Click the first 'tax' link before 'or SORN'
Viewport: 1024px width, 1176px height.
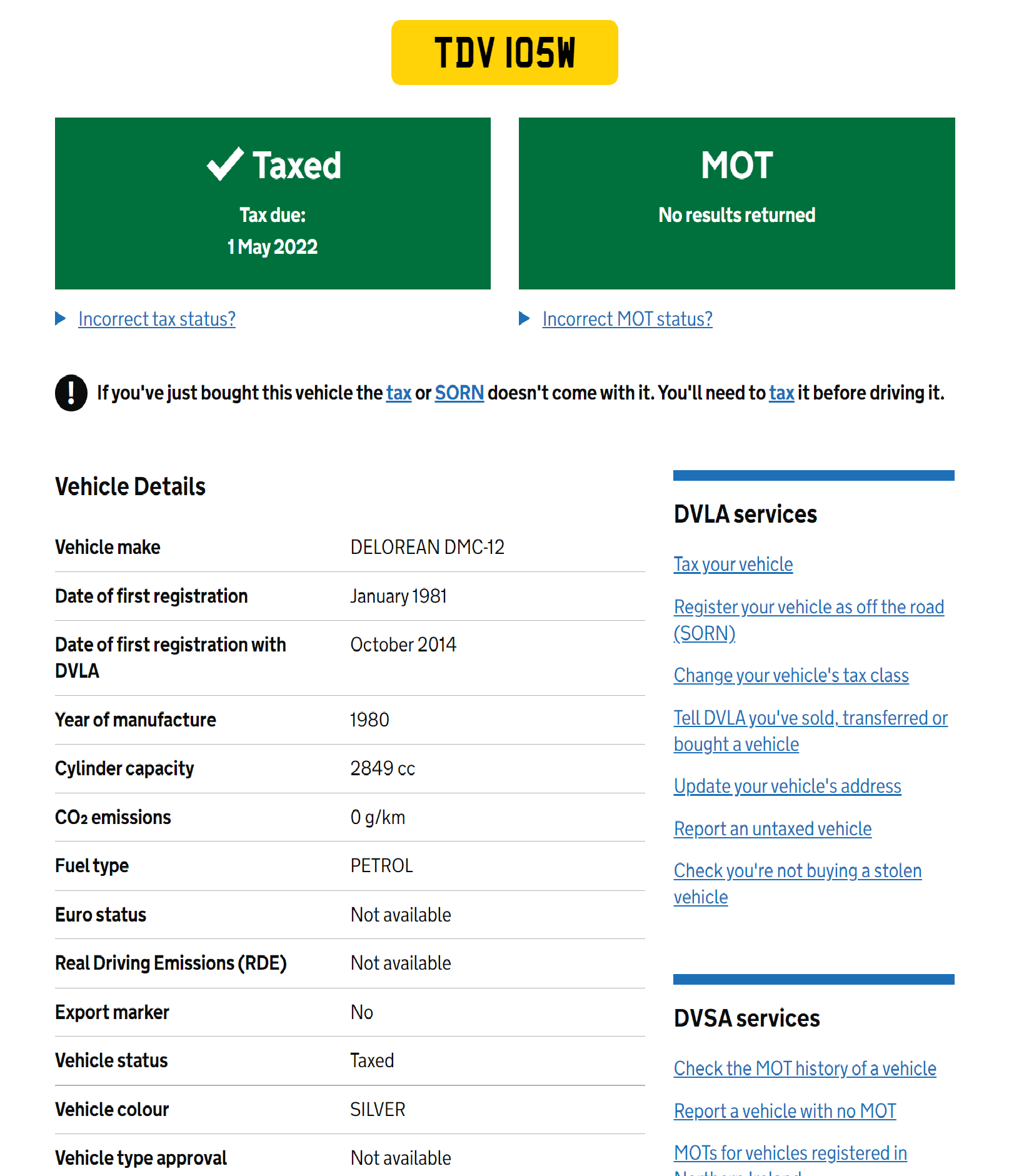pos(398,393)
